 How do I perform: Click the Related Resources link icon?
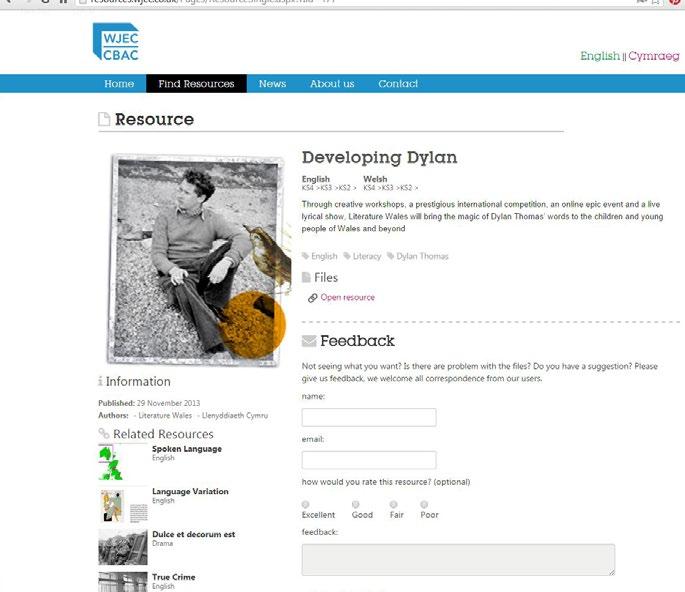pyautogui.click(x=104, y=433)
